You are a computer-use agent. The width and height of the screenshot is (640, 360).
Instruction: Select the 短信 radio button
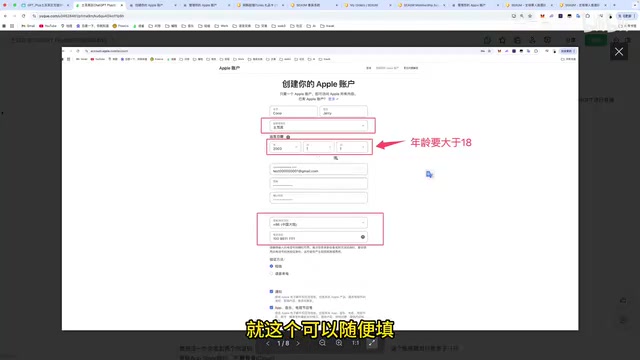pos(271,266)
